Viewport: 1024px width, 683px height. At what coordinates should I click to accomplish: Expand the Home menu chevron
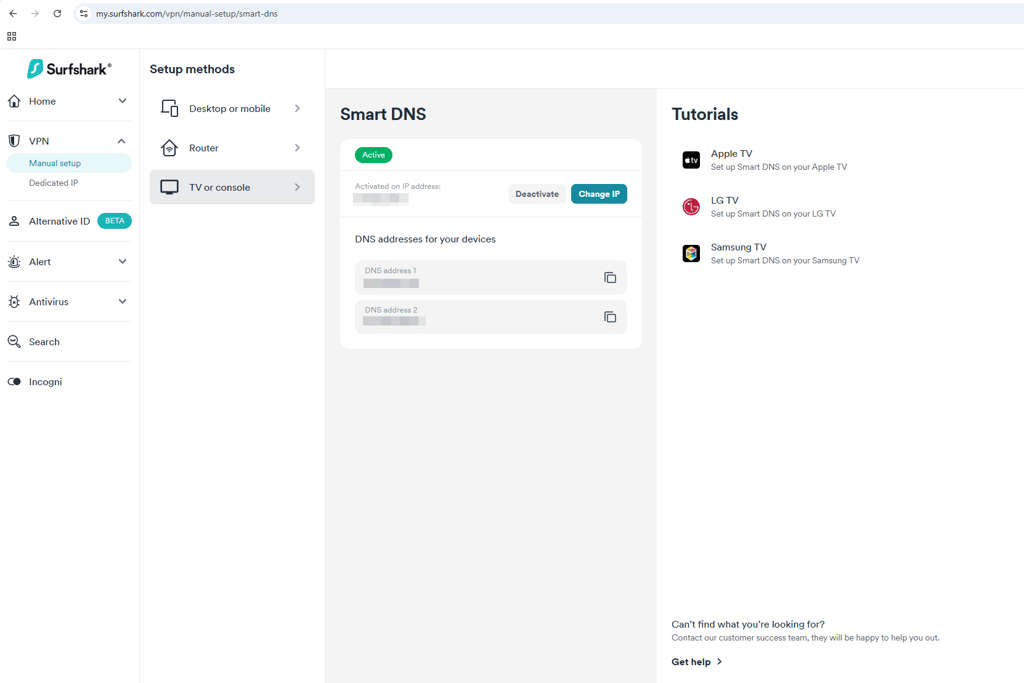(122, 101)
